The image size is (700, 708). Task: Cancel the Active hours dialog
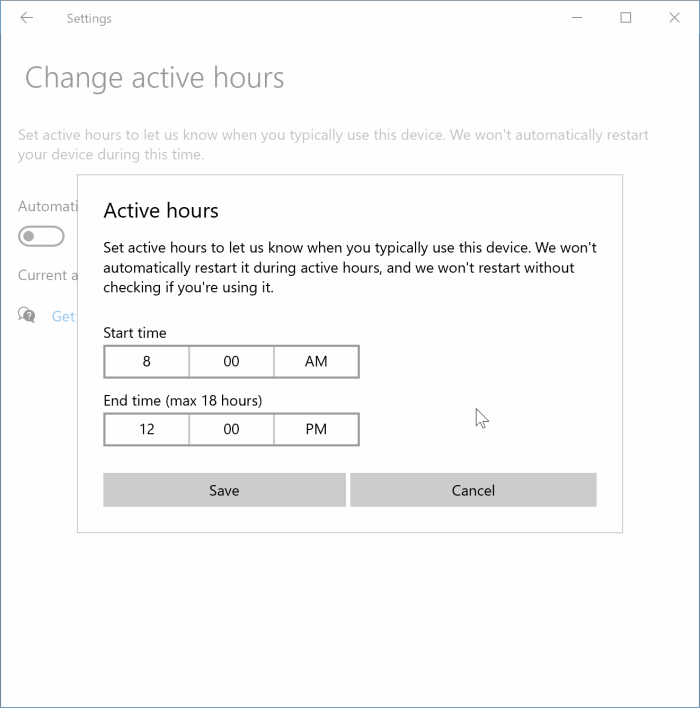click(473, 490)
